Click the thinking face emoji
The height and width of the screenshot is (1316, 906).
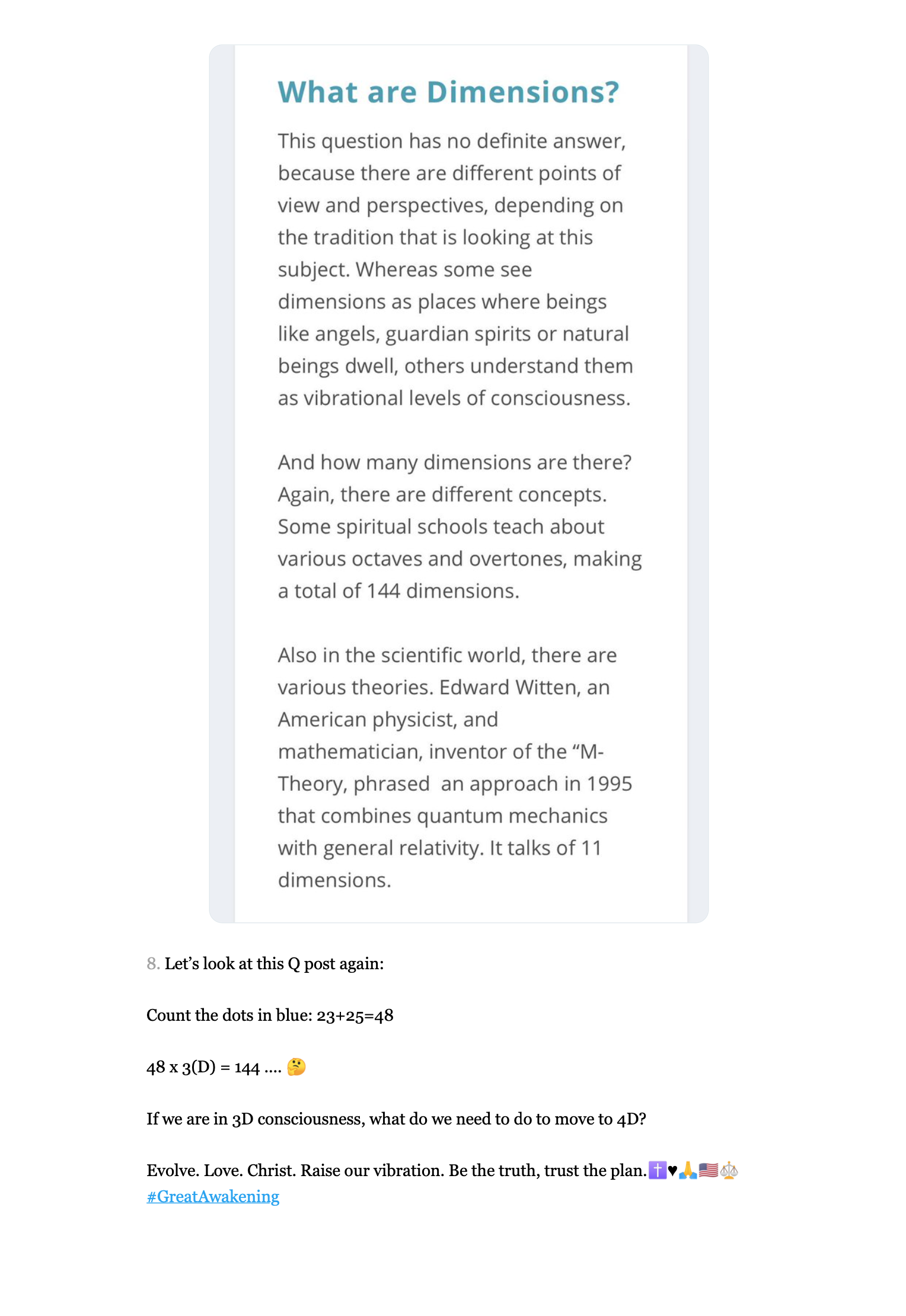pyautogui.click(x=296, y=1067)
